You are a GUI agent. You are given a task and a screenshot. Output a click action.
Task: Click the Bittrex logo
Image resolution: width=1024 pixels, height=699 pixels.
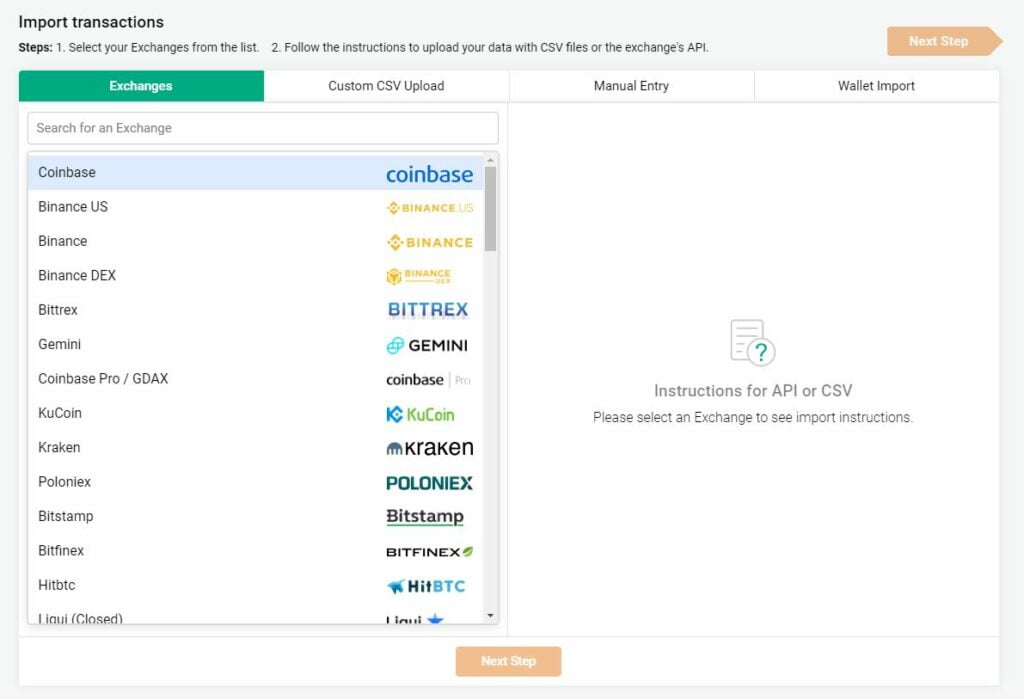click(428, 310)
